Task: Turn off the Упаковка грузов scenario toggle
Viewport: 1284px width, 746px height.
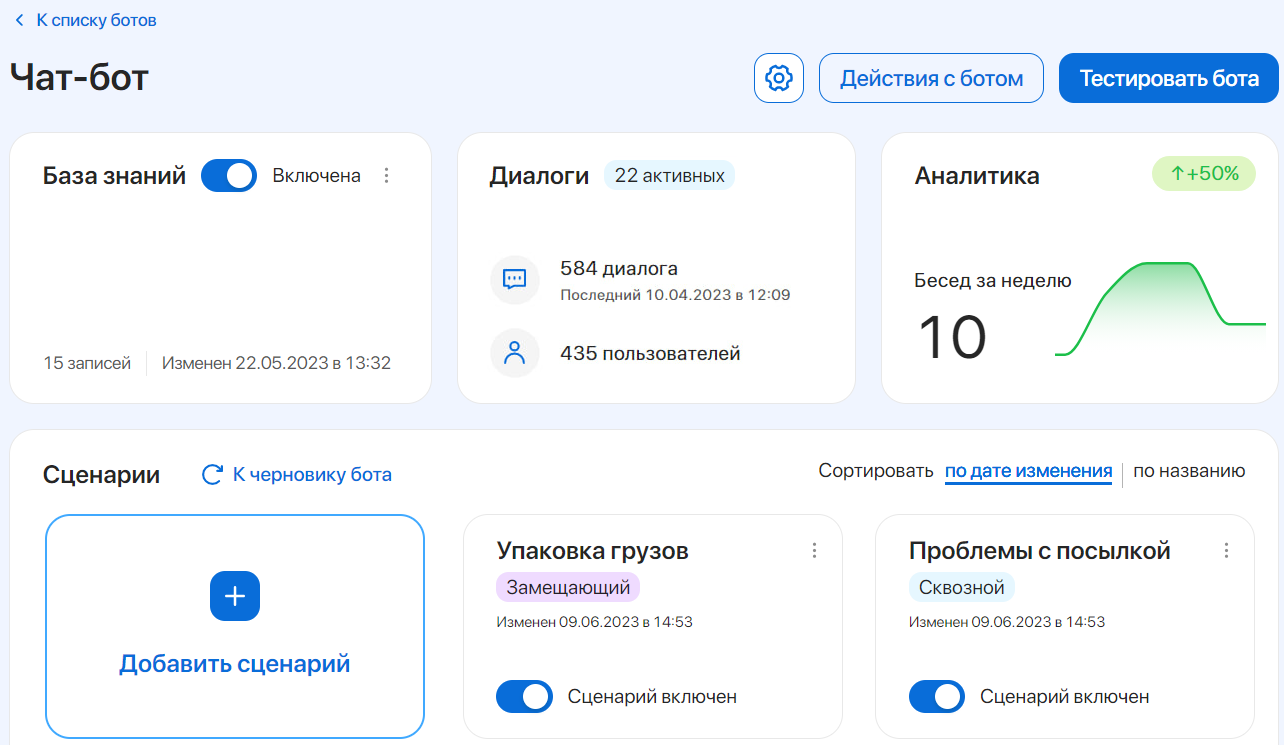Action: click(524, 697)
